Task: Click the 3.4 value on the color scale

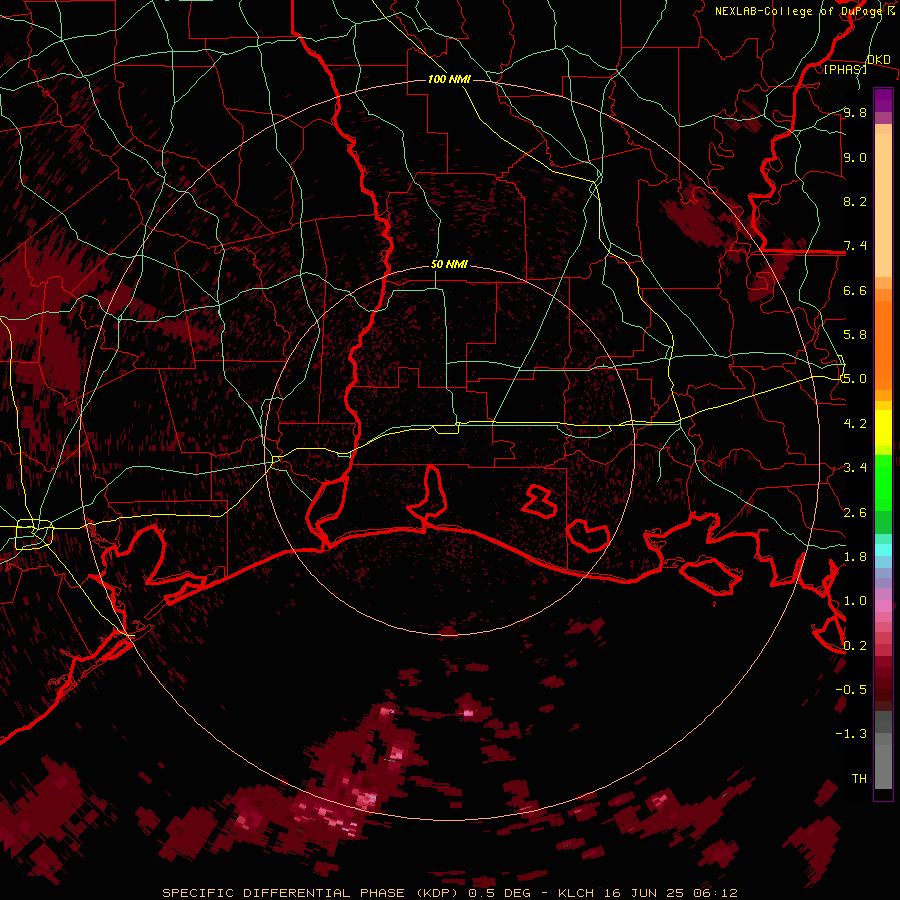Action: pos(855,468)
